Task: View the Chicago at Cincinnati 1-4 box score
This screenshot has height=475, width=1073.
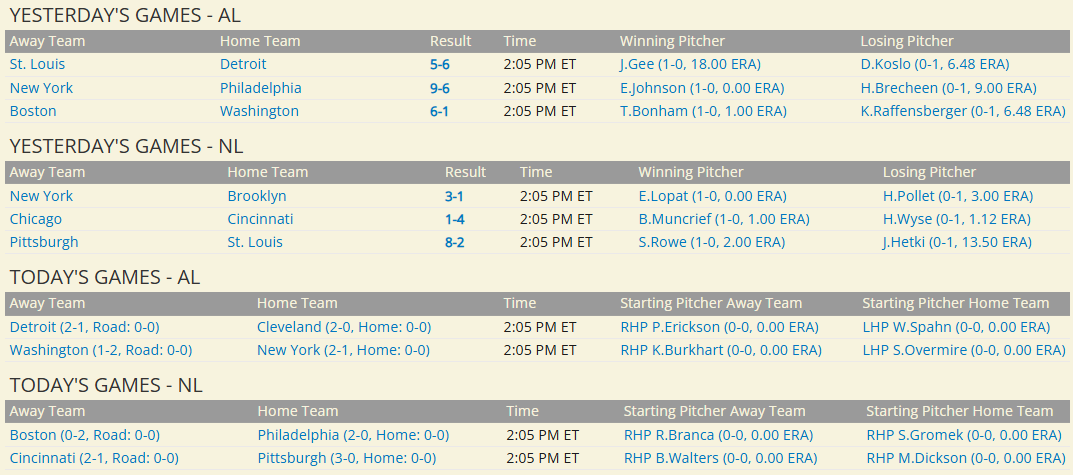Action: pos(454,219)
